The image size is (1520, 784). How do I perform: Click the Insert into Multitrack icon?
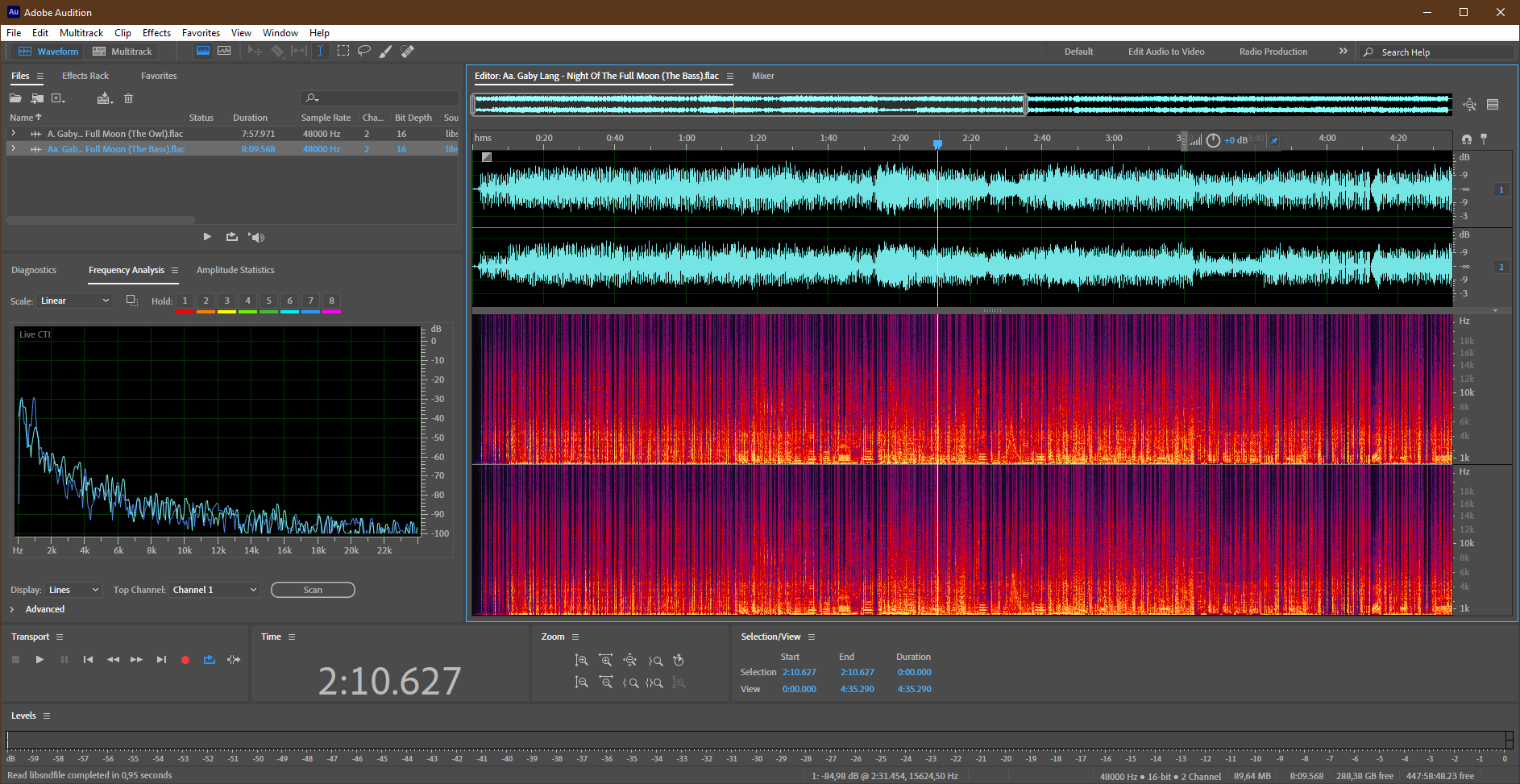[x=105, y=98]
